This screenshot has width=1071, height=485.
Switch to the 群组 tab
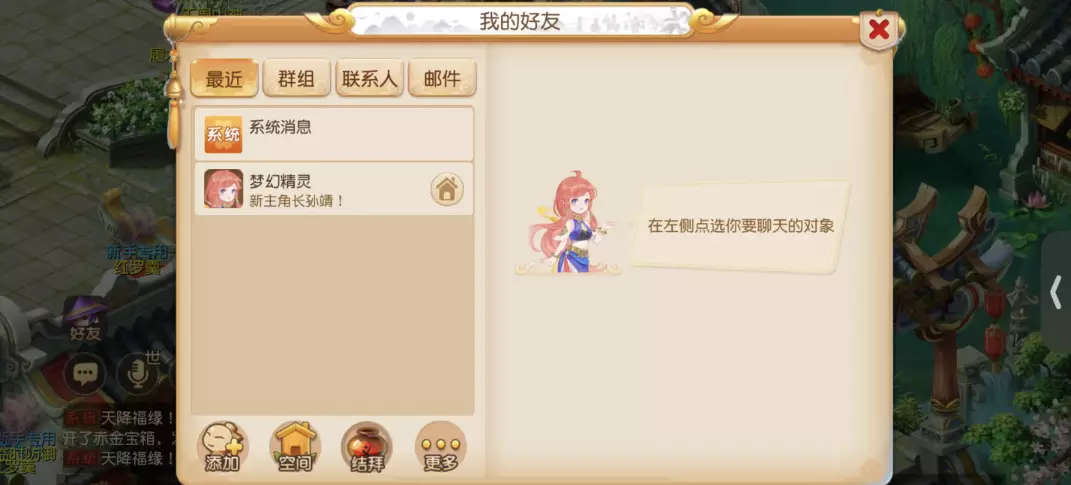[296, 79]
